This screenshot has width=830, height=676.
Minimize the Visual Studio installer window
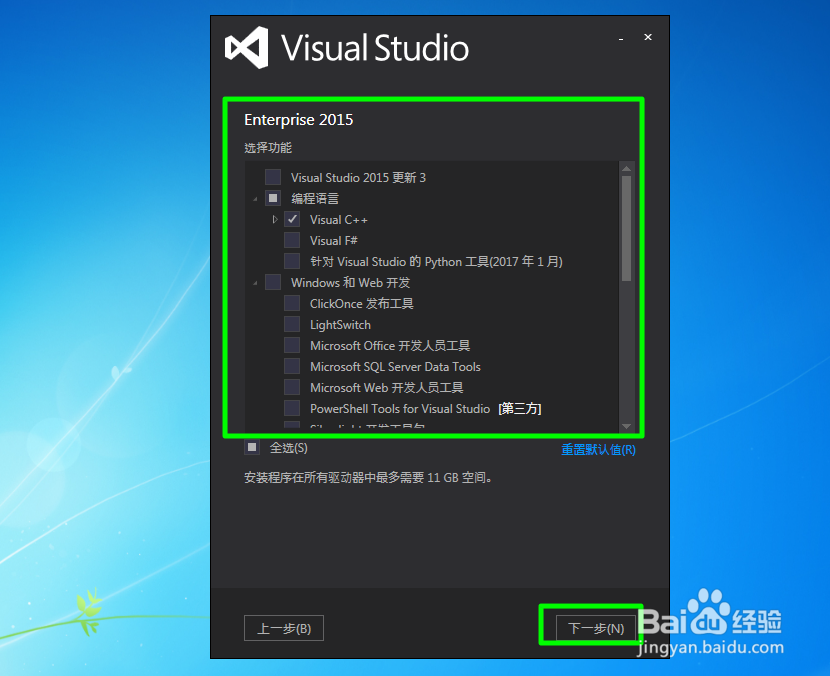point(620,38)
